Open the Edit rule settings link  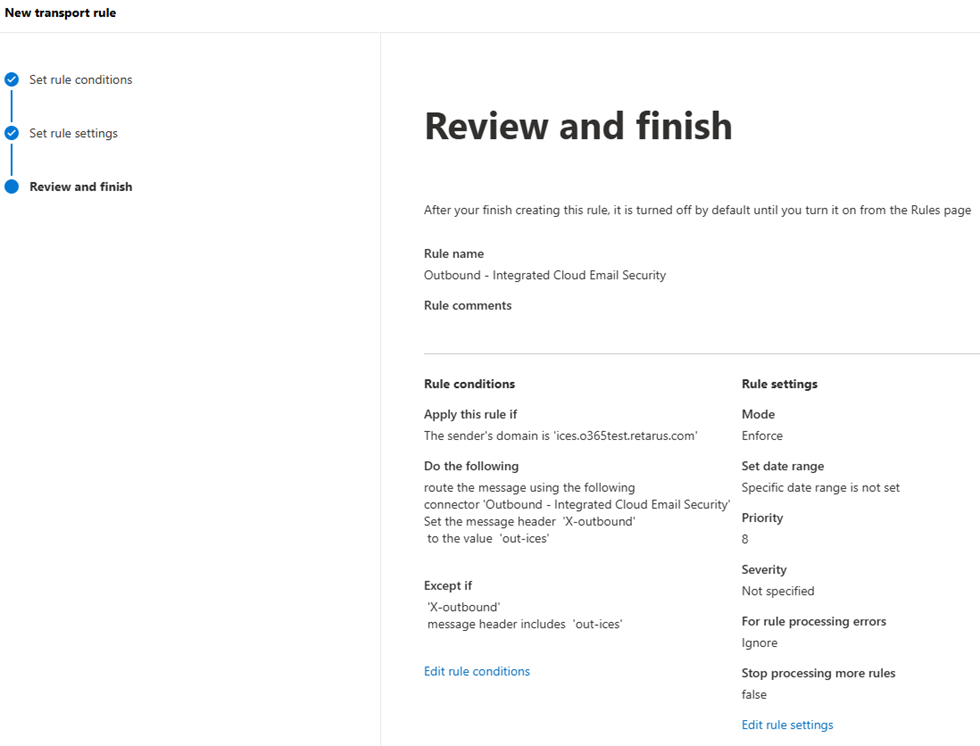(787, 725)
